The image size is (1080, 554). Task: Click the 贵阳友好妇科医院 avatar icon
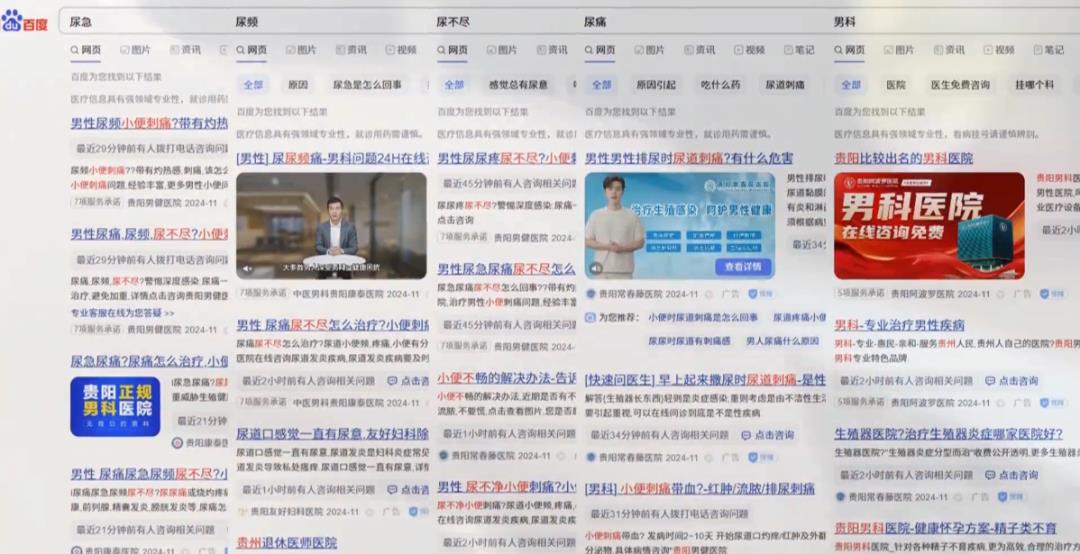(x=242, y=512)
